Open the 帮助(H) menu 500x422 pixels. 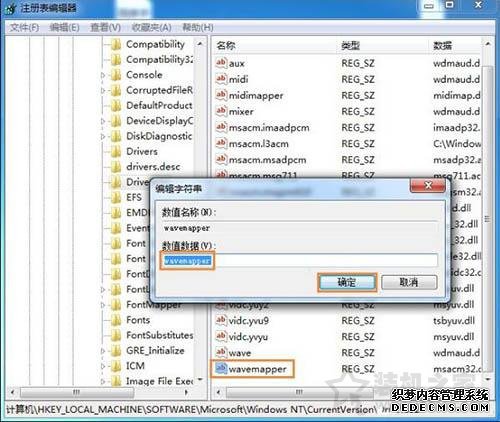tap(198, 27)
